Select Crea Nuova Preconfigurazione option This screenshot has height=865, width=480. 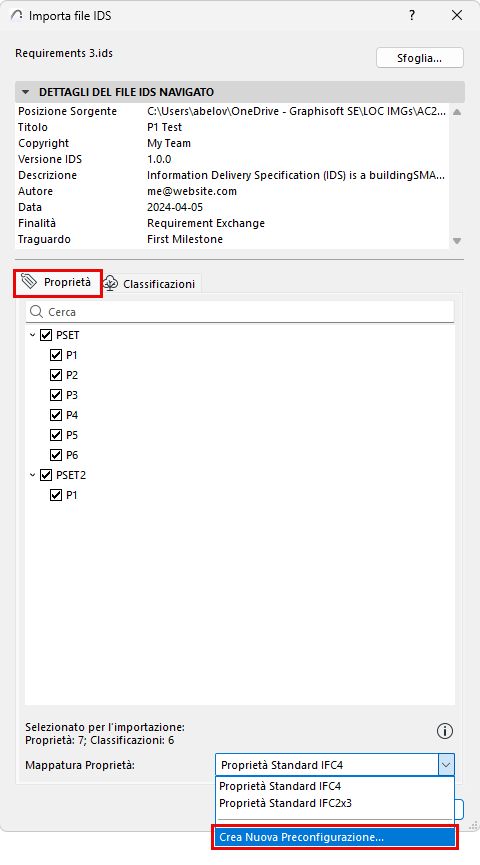334,837
